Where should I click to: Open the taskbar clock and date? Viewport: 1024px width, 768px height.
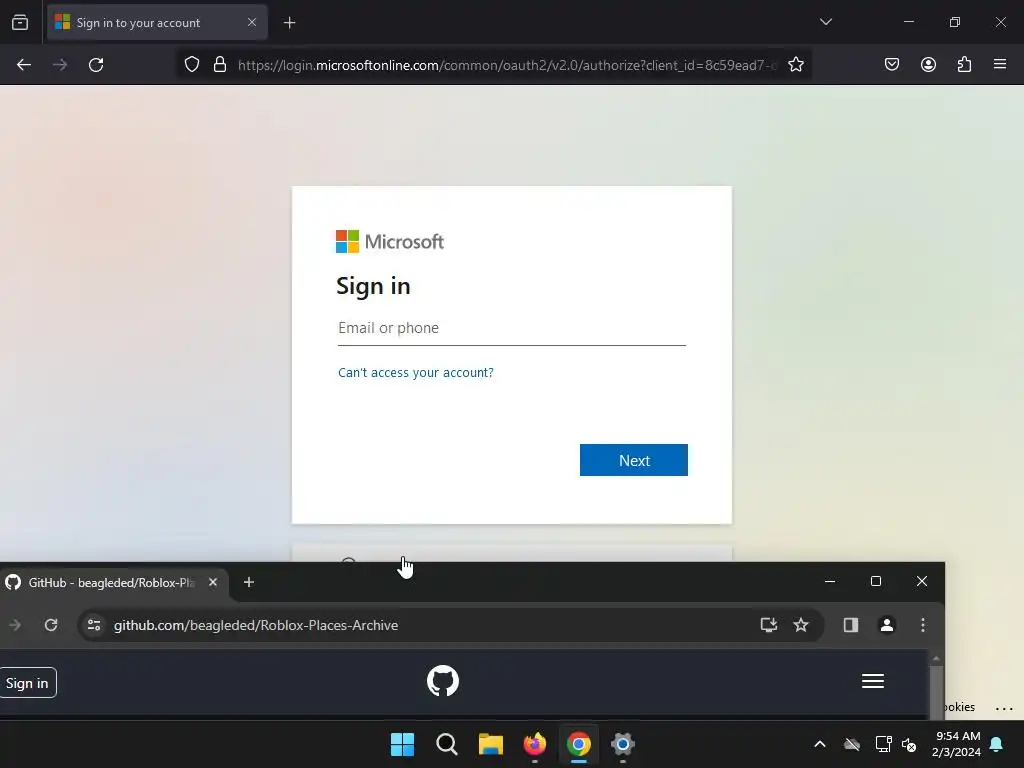tap(957, 744)
